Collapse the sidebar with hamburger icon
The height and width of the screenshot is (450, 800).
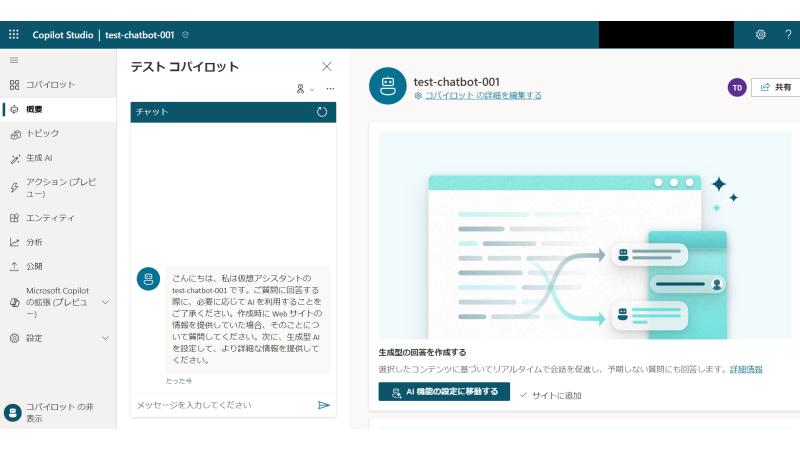[14, 60]
